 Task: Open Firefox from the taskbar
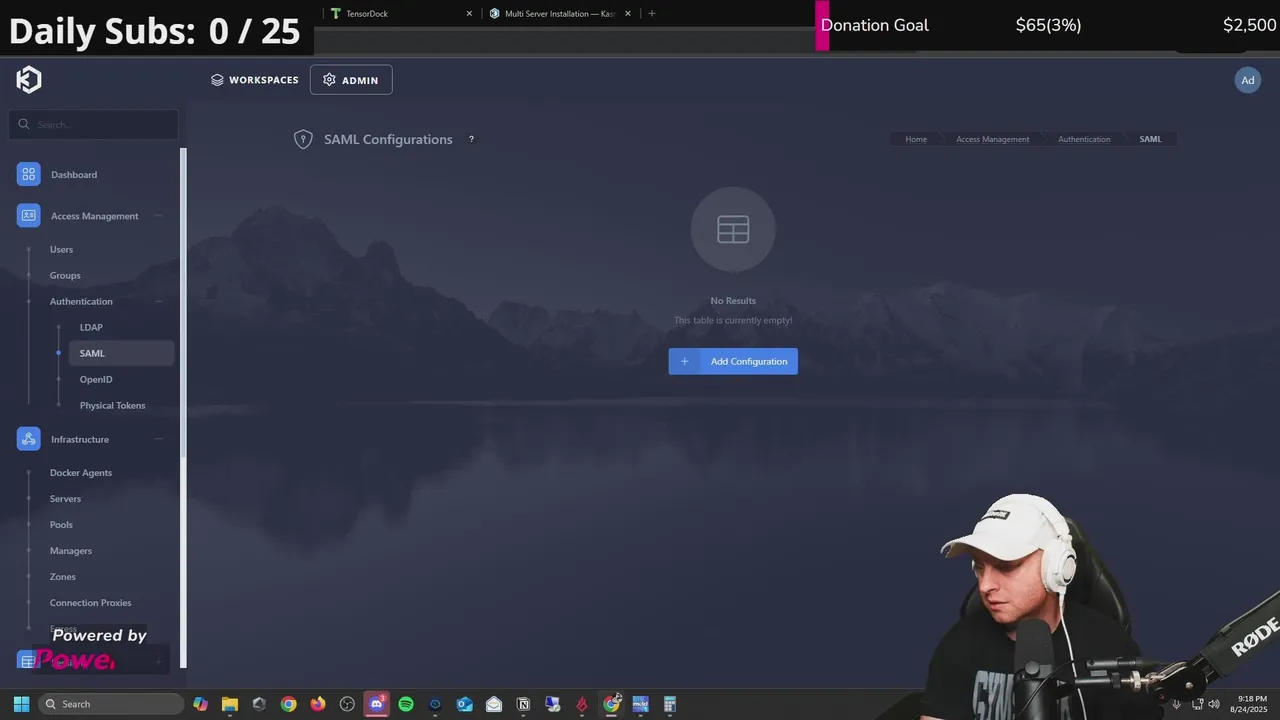click(x=318, y=704)
